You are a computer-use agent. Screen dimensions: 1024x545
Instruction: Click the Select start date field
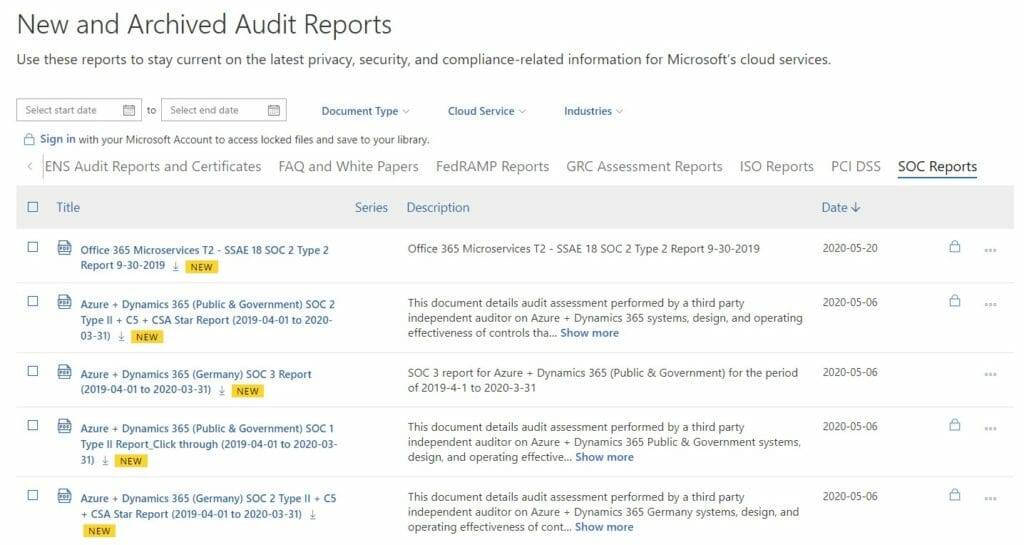[x=78, y=110]
